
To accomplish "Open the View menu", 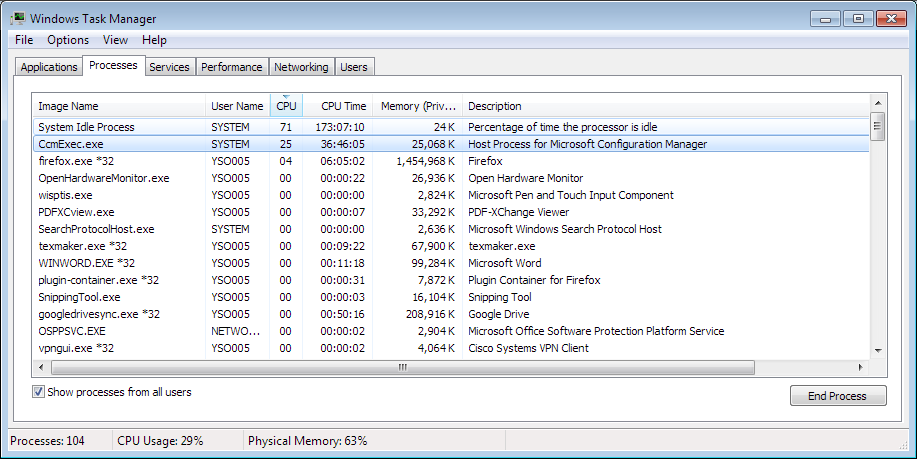I will point(115,40).
